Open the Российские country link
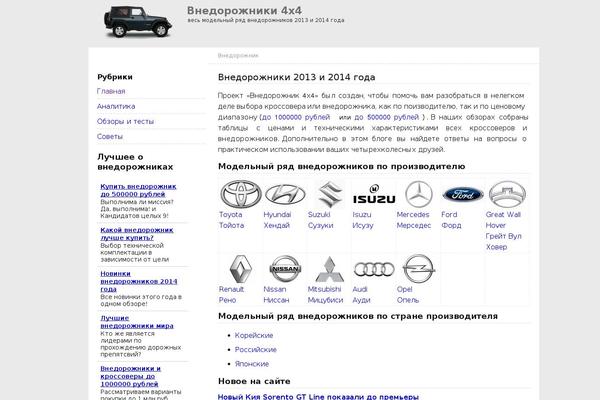600x400 pixels. click(x=256, y=349)
